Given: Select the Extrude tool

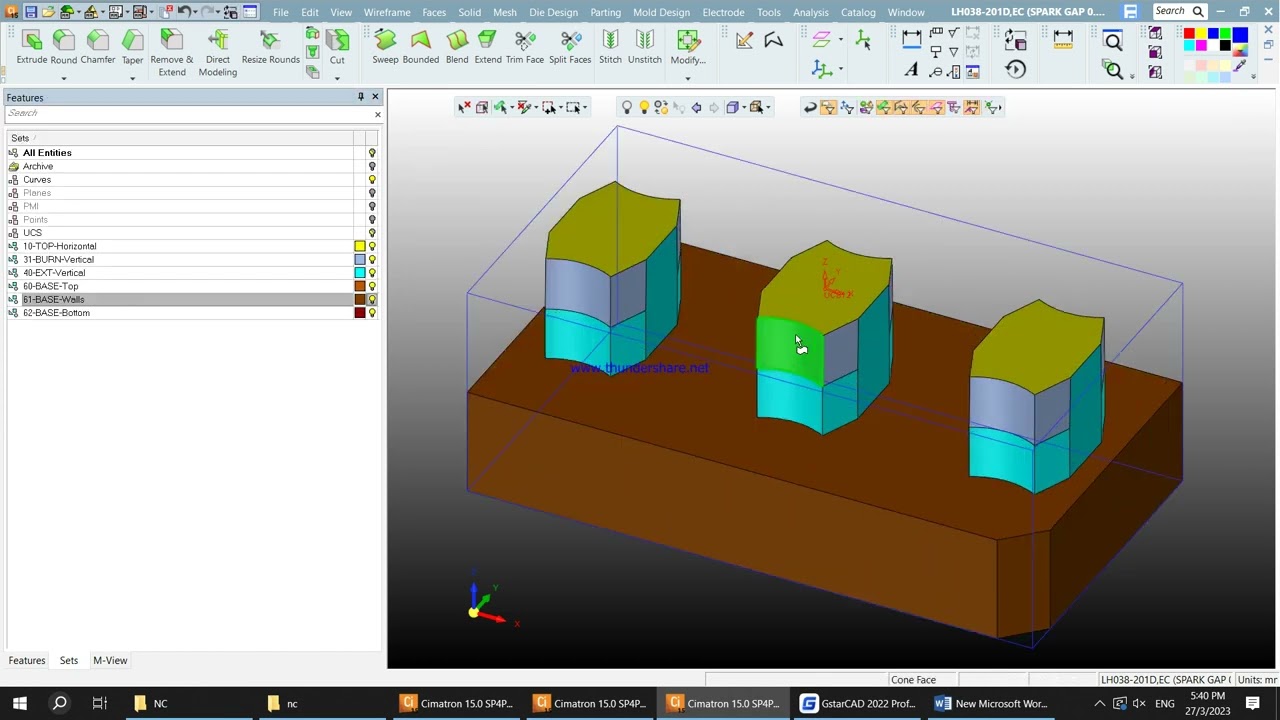Looking at the screenshot, I should 31,48.
